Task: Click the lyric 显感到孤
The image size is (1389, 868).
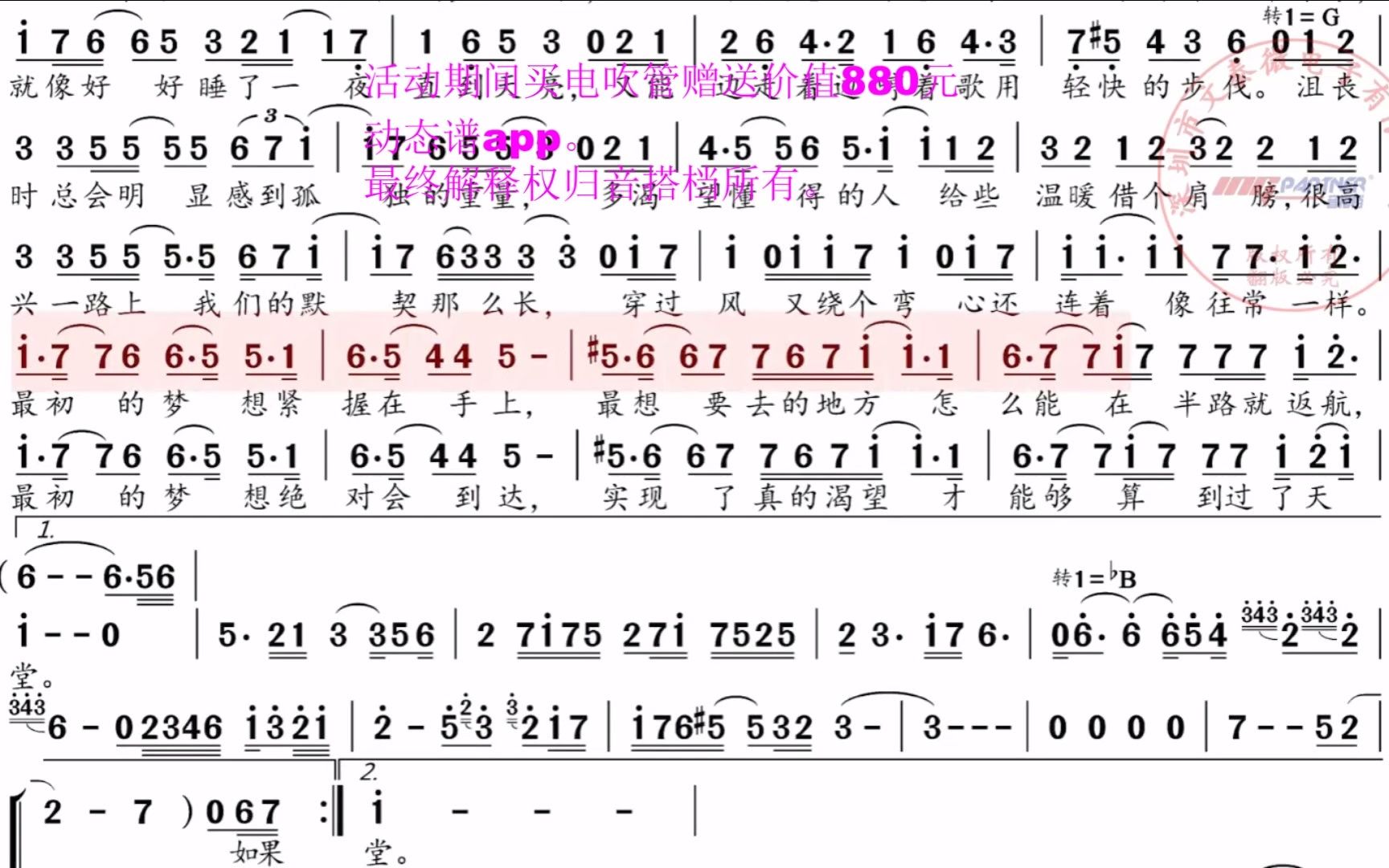Action: tap(254, 195)
